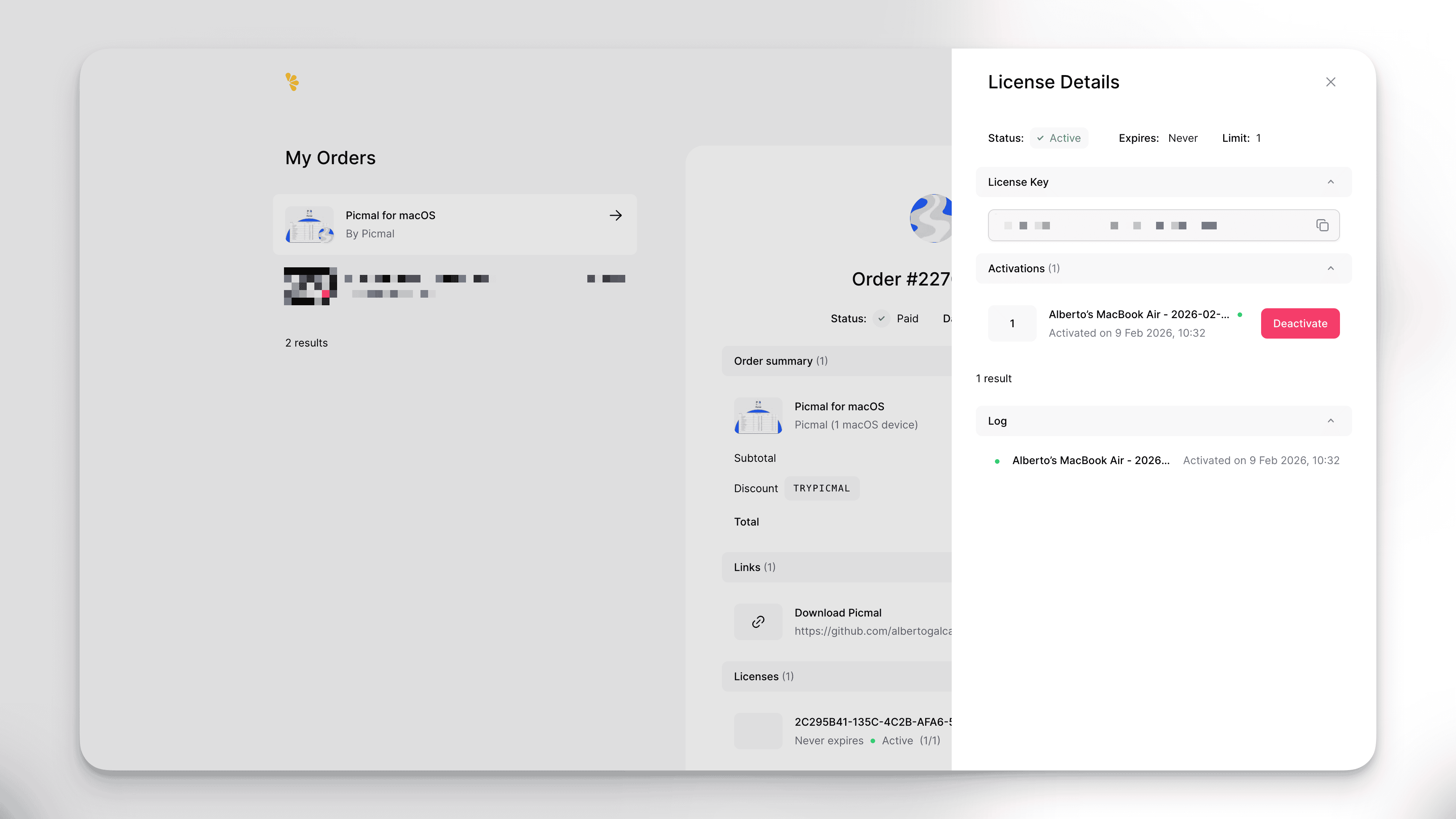Collapse the Log section
Viewport: 1456px width, 819px height.
(x=1330, y=421)
